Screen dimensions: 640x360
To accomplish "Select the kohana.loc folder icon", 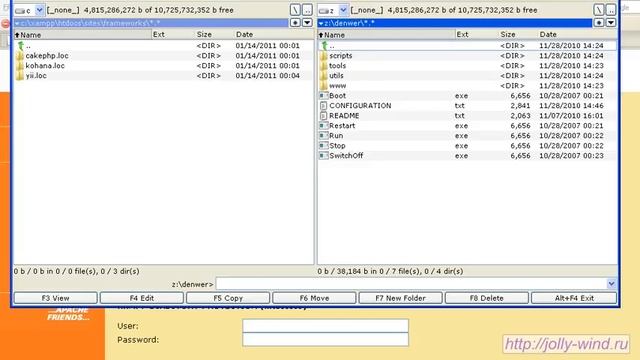I will pyautogui.click(x=20, y=66).
